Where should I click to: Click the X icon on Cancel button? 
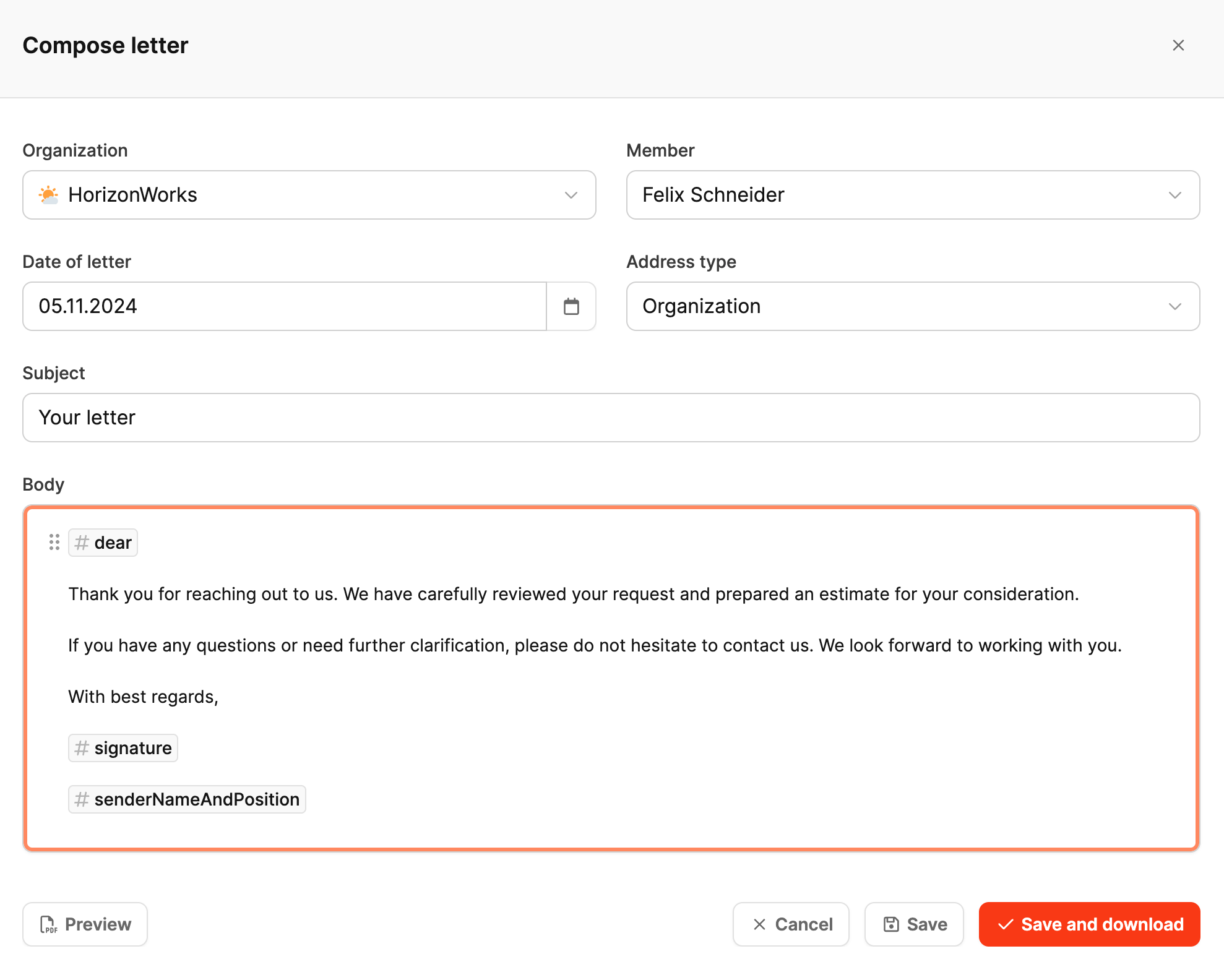759,924
